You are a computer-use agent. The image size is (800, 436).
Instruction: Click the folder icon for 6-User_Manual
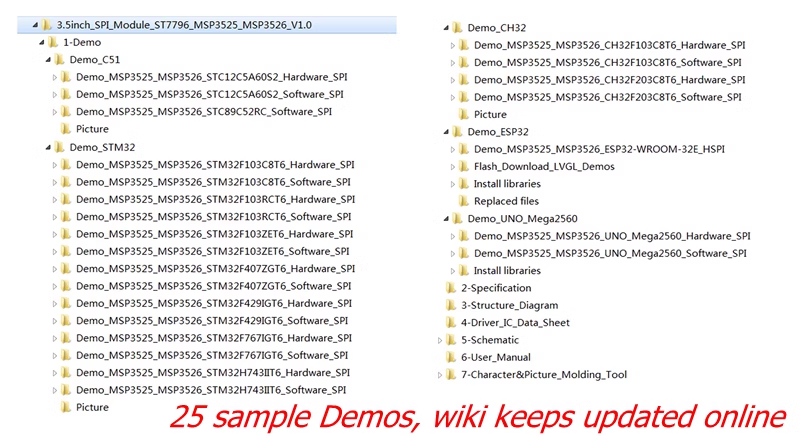point(451,357)
